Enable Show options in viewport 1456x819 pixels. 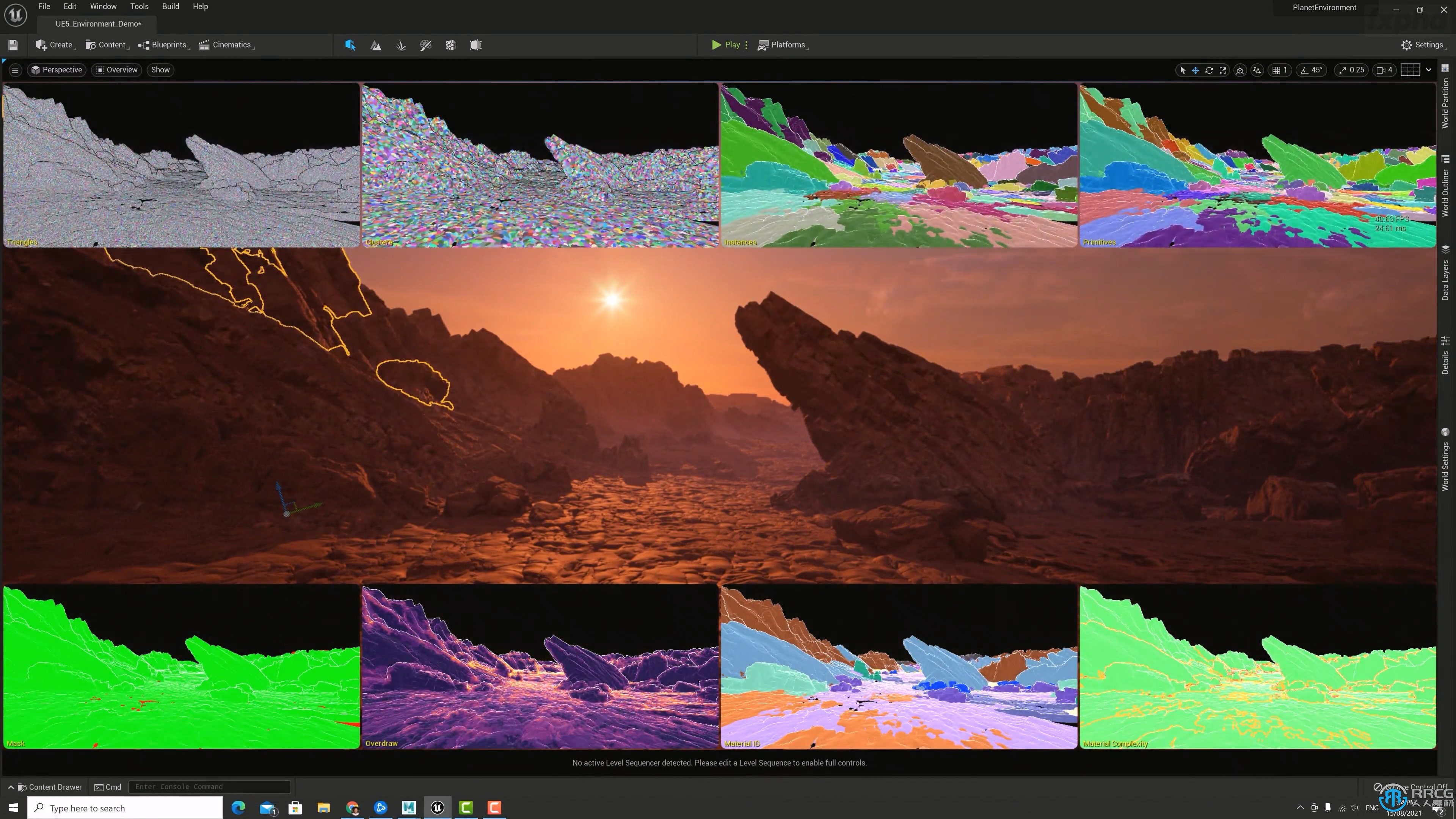point(160,69)
